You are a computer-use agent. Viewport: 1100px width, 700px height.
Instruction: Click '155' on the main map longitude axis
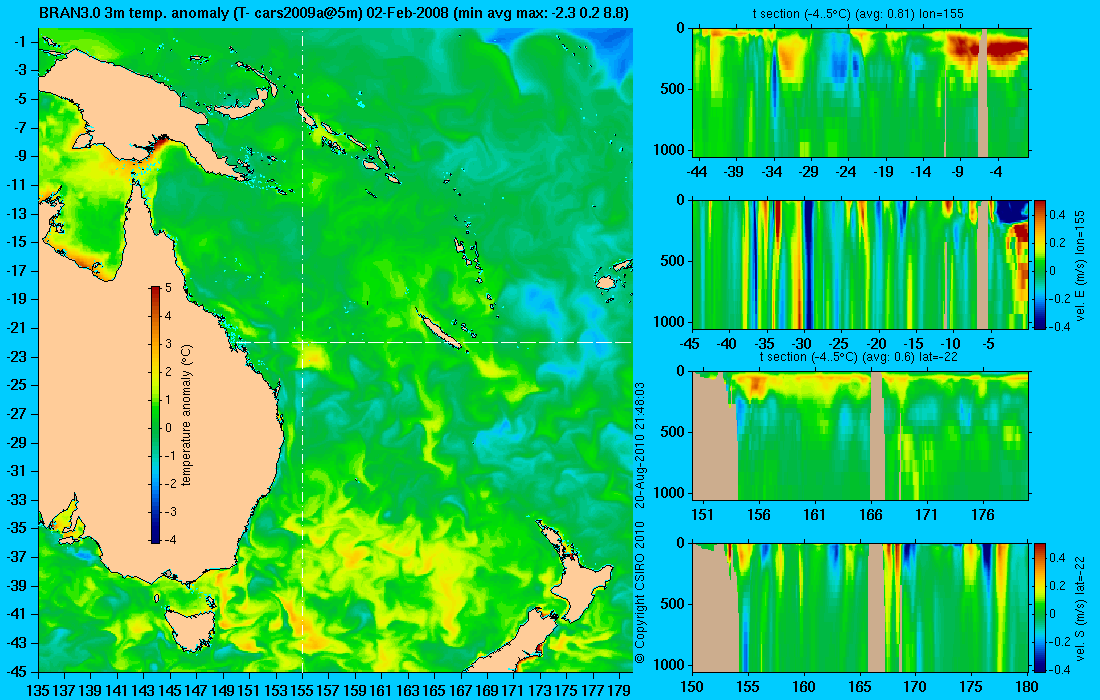point(302,691)
